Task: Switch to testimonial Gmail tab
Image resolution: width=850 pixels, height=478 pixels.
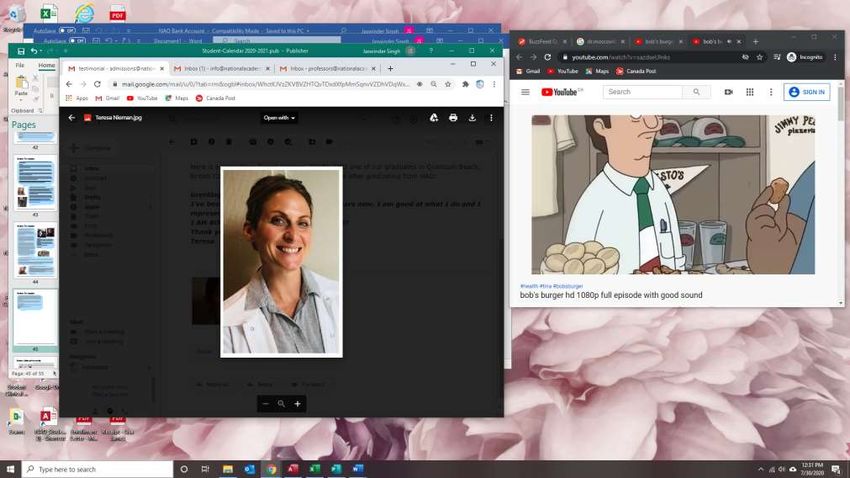Action: pyautogui.click(x=116, y=69)
